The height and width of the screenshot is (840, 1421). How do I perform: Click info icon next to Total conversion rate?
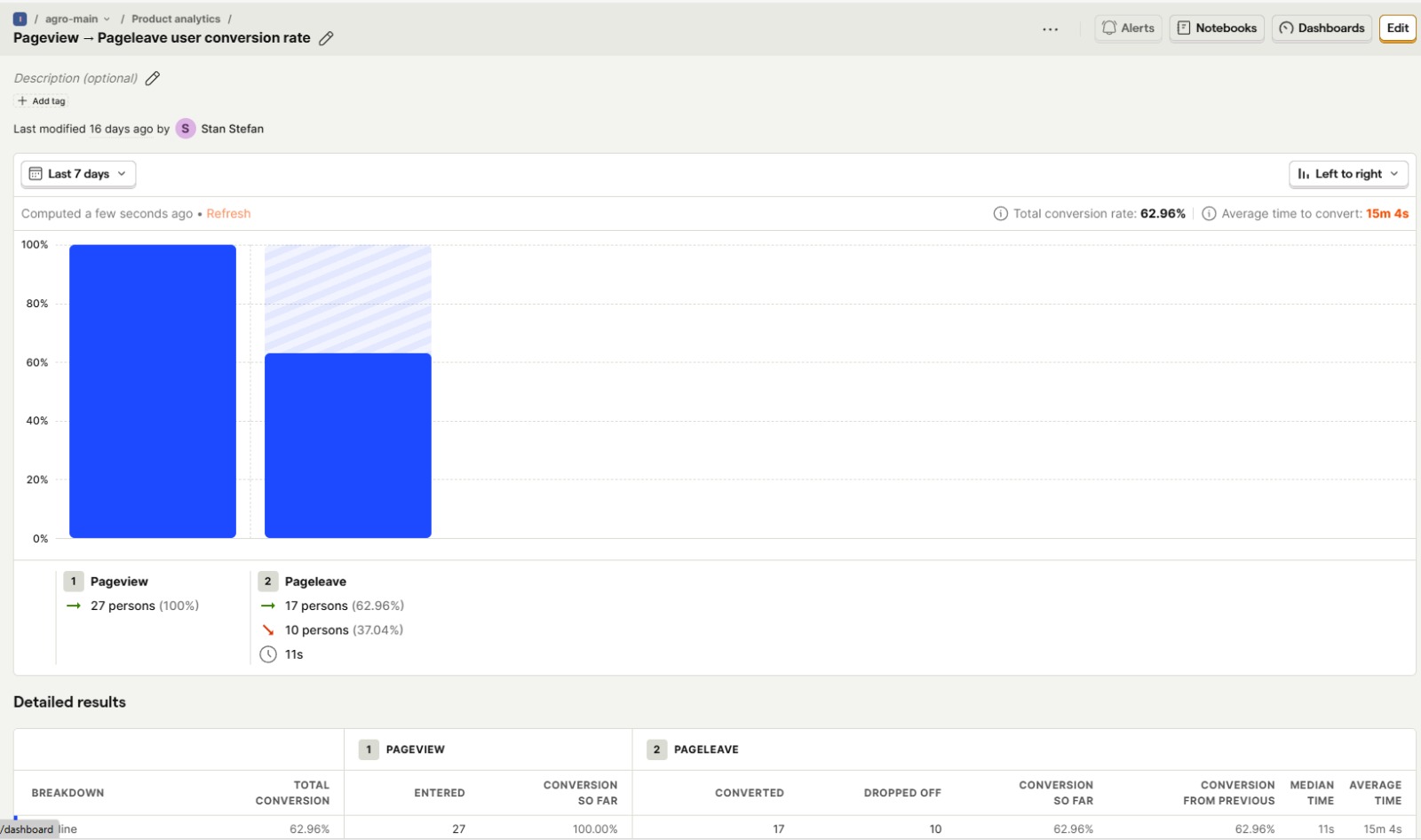pyautogui.click(x=1000, y=214)
